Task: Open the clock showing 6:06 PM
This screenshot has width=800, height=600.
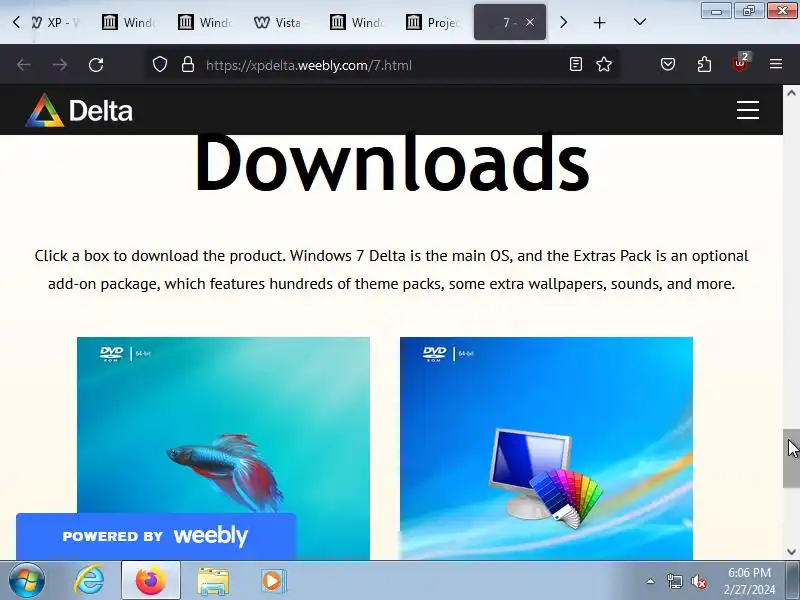Action: tap(749, 581)
